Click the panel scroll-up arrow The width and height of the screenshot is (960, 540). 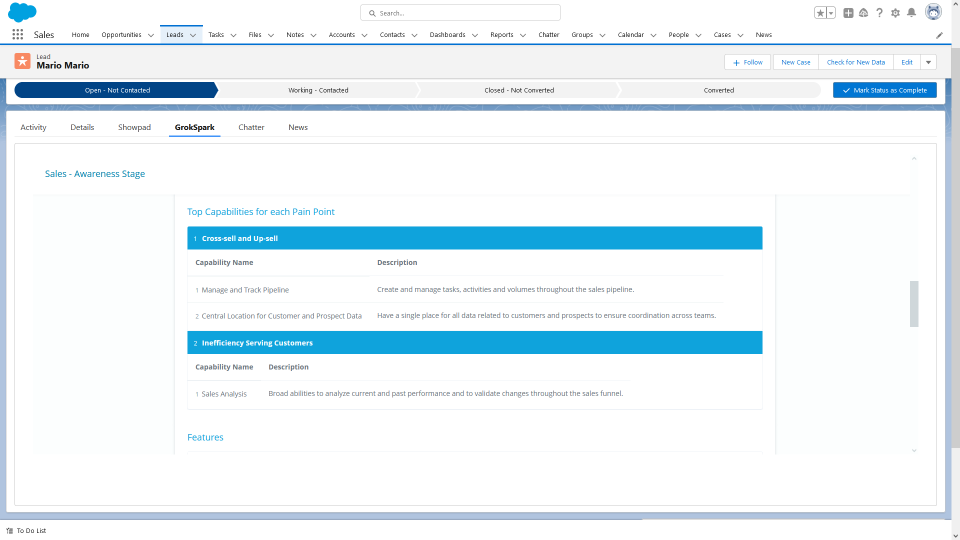(x=914, y=159)
